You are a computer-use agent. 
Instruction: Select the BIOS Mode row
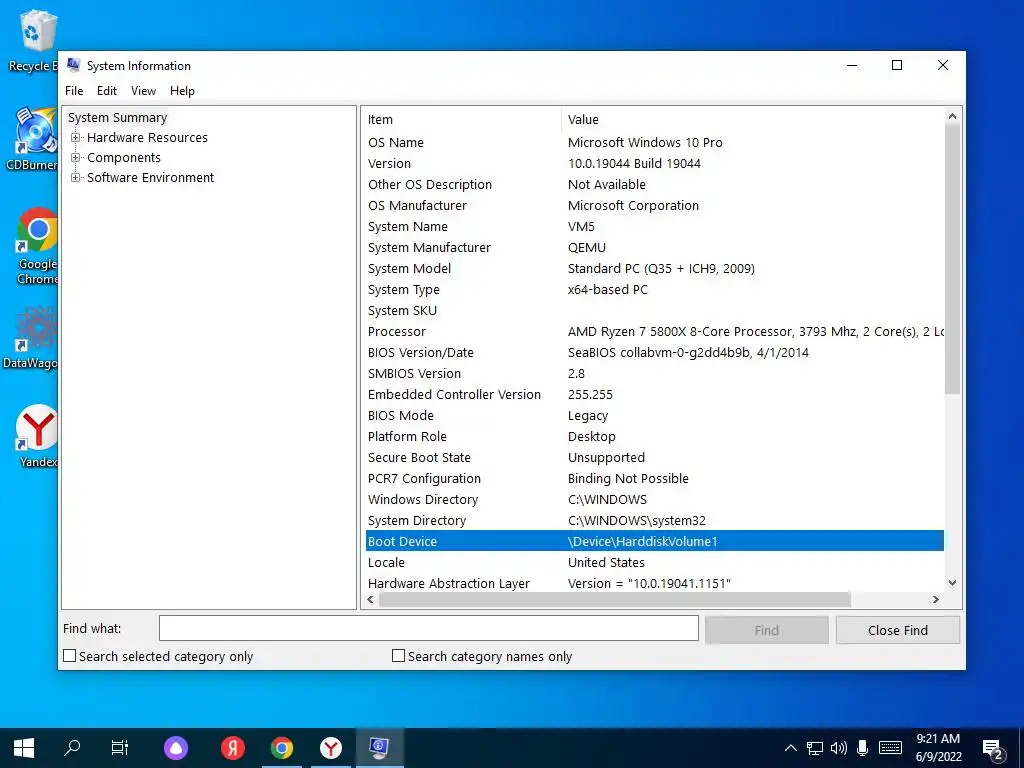tap(654, 415)
